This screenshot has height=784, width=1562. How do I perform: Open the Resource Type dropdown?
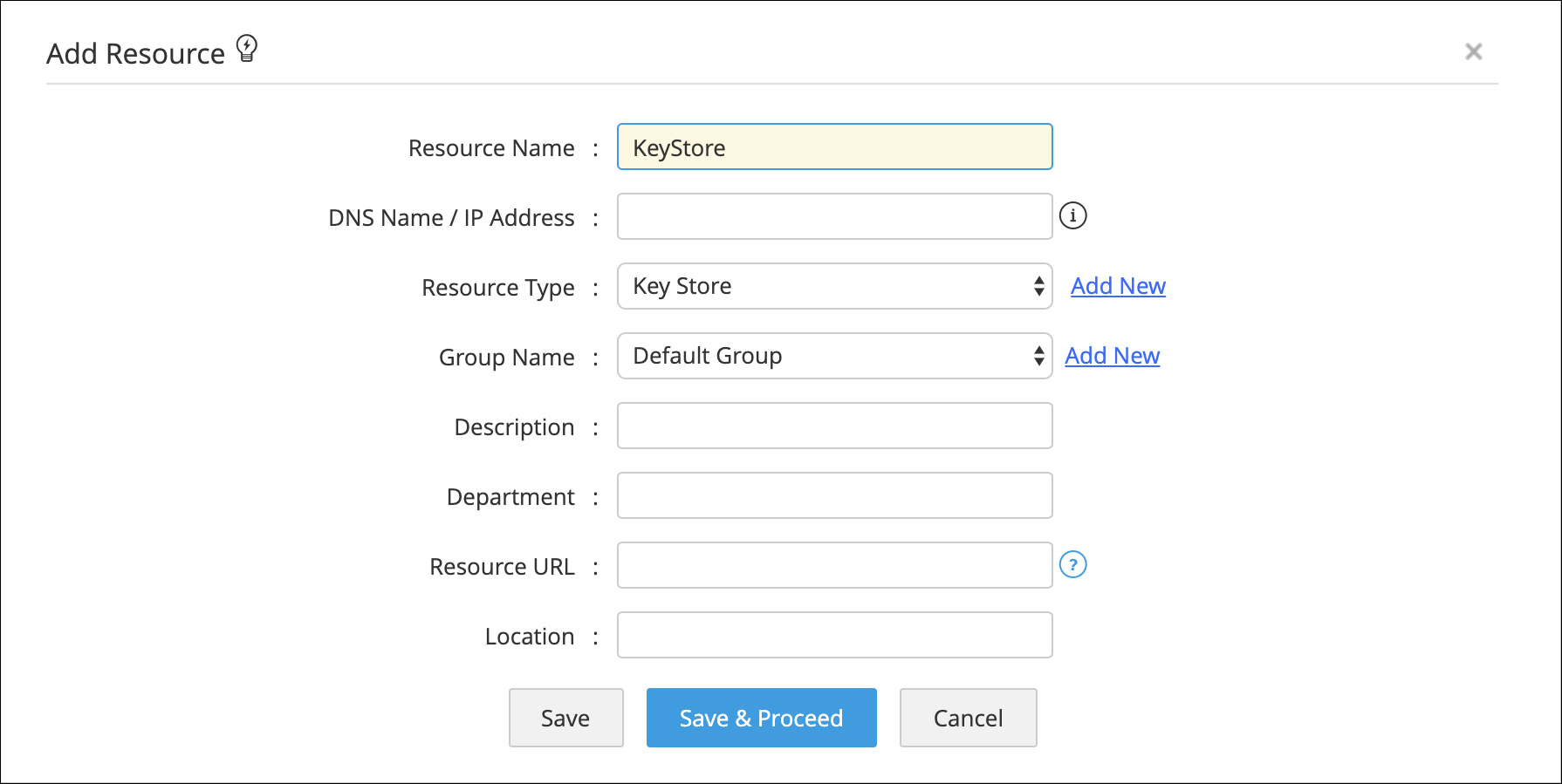point(834,286)
